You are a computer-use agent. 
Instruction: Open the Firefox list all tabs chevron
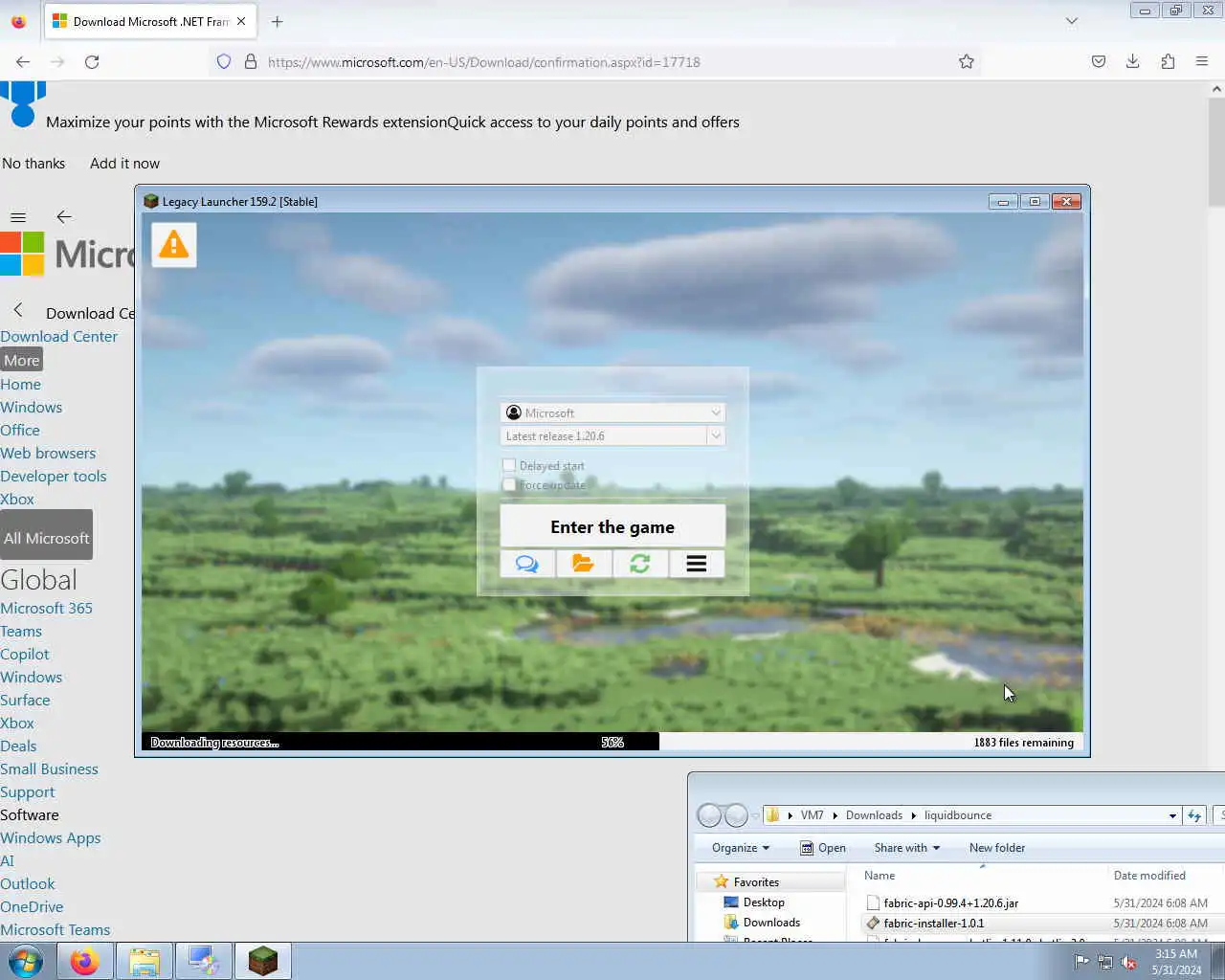tap(1072, 21)
